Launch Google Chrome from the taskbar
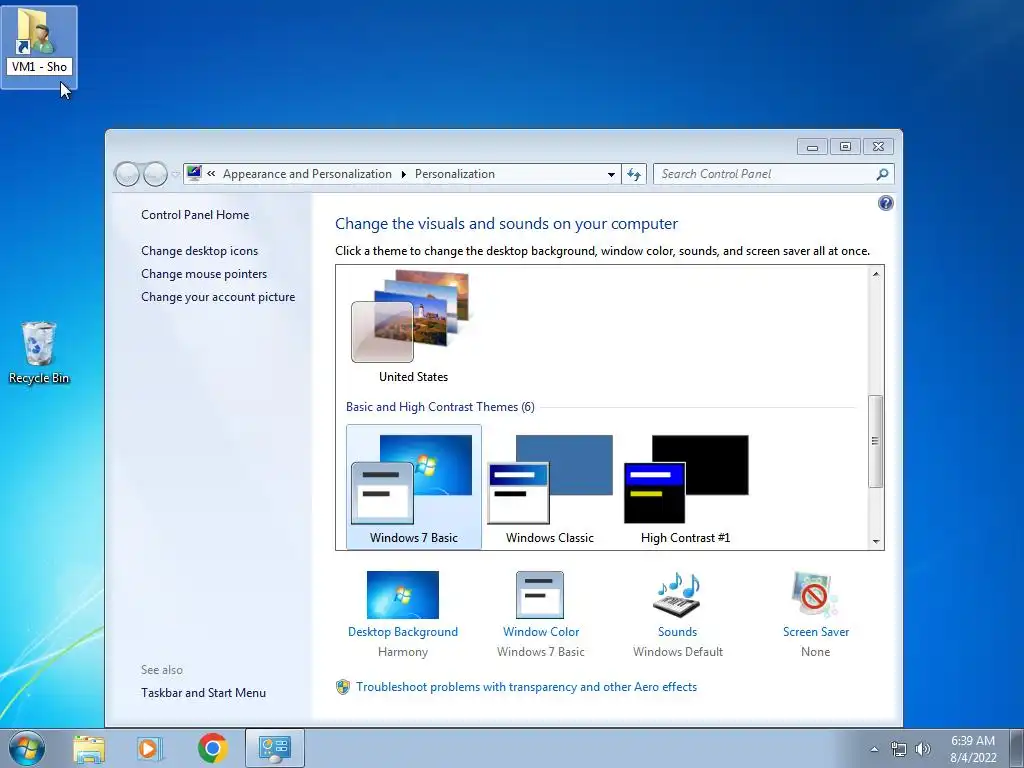The image size is (1024, 768). pyautogui.click(x=212, y=748)
